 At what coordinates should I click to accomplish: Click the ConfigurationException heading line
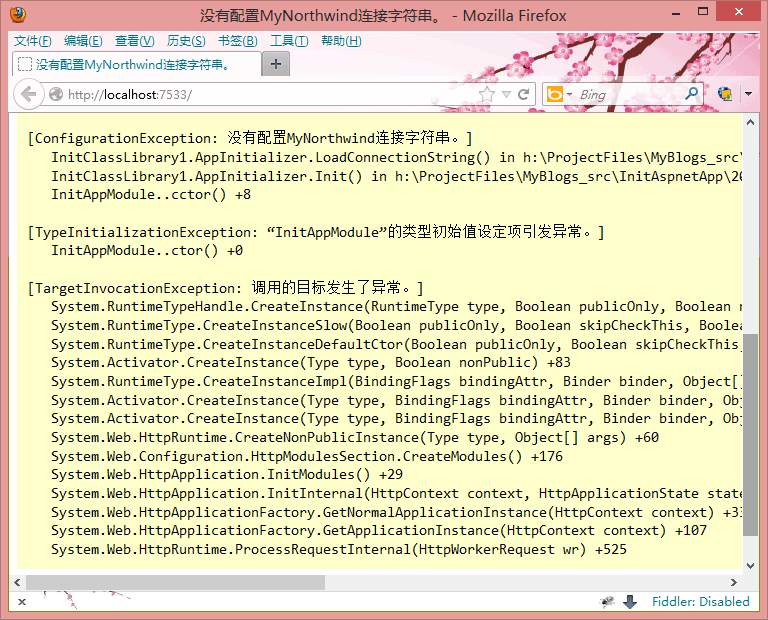pos(250,138)
